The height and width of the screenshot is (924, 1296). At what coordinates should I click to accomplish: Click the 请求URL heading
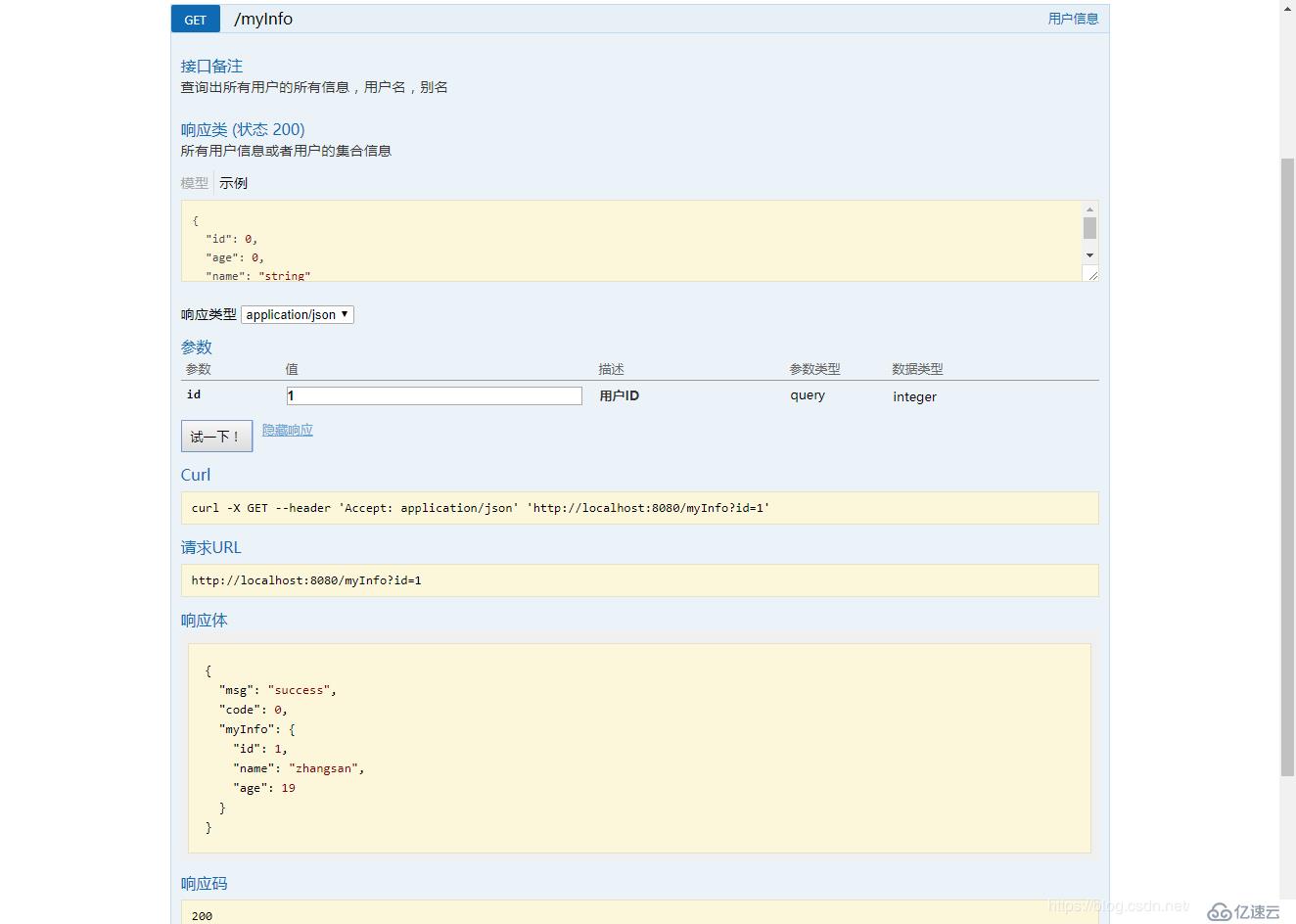[210, 547]
